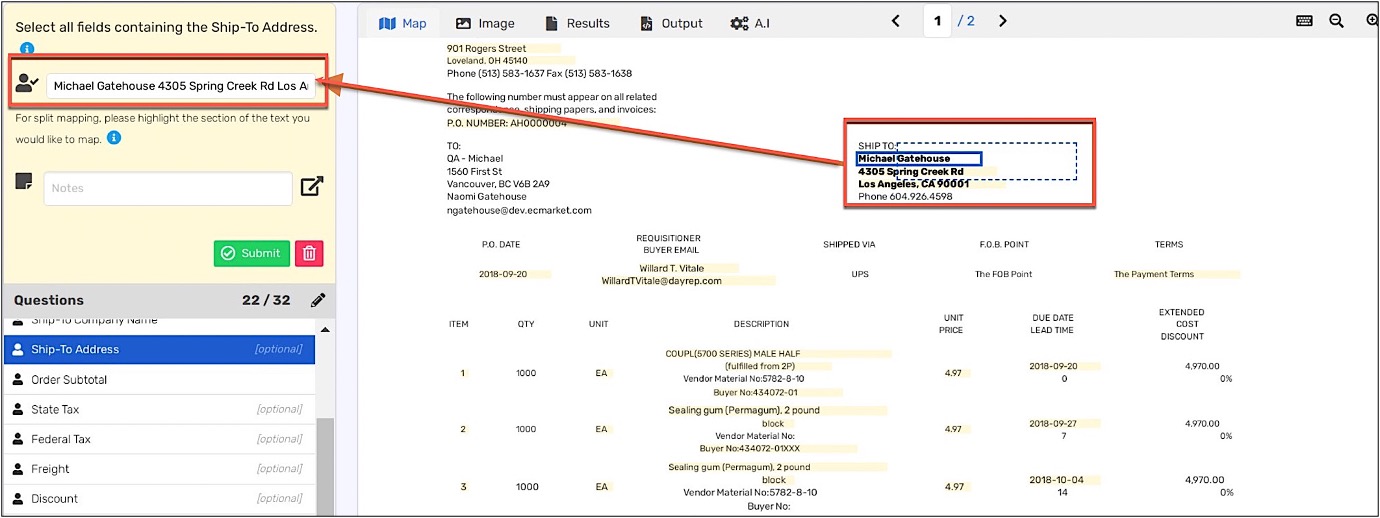
Task: Click info icon below the Ship-To instruction
Action: [x=27, y=49]
